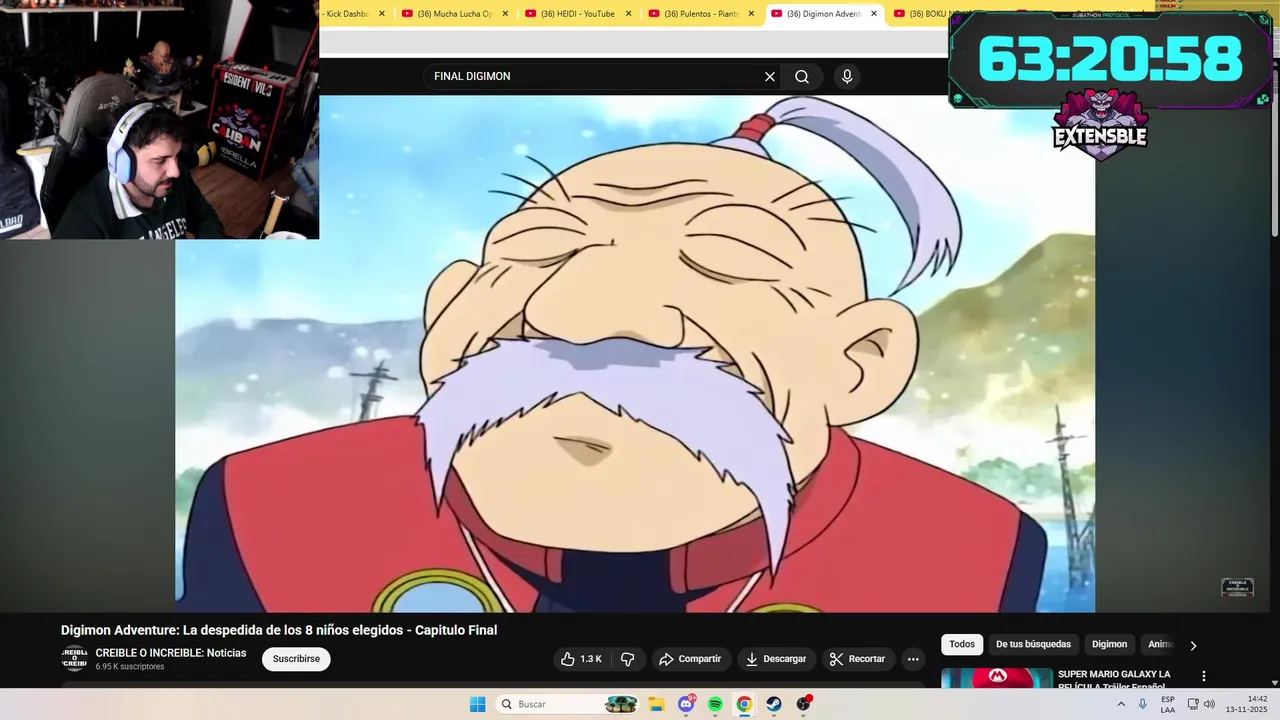Click the taskbar Buscar search box
The image size is (1280, 720).
tap(568, 704)
